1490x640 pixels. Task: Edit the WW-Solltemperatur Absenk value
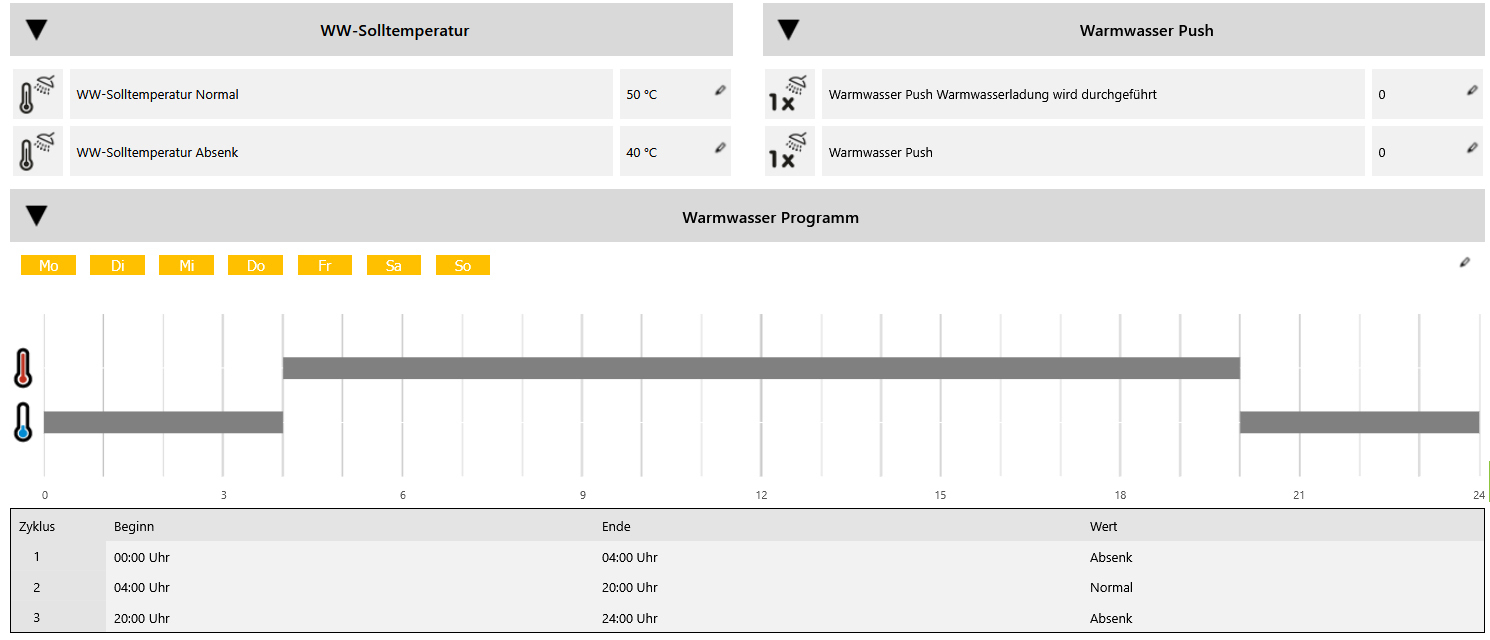coord(720,149)
